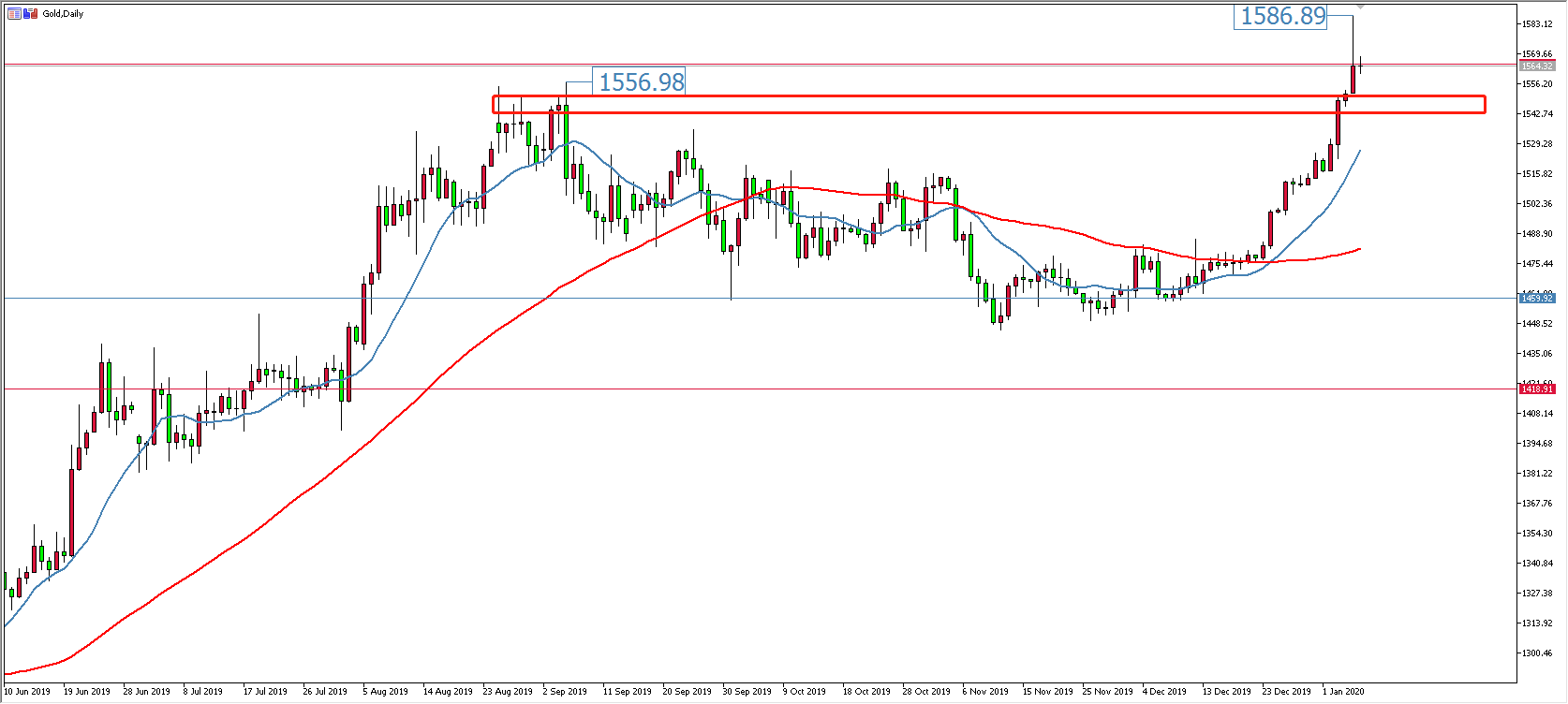Click the 30 Sep 2019 date label
The image size is (1568, 704).
(x=747, y=692)
